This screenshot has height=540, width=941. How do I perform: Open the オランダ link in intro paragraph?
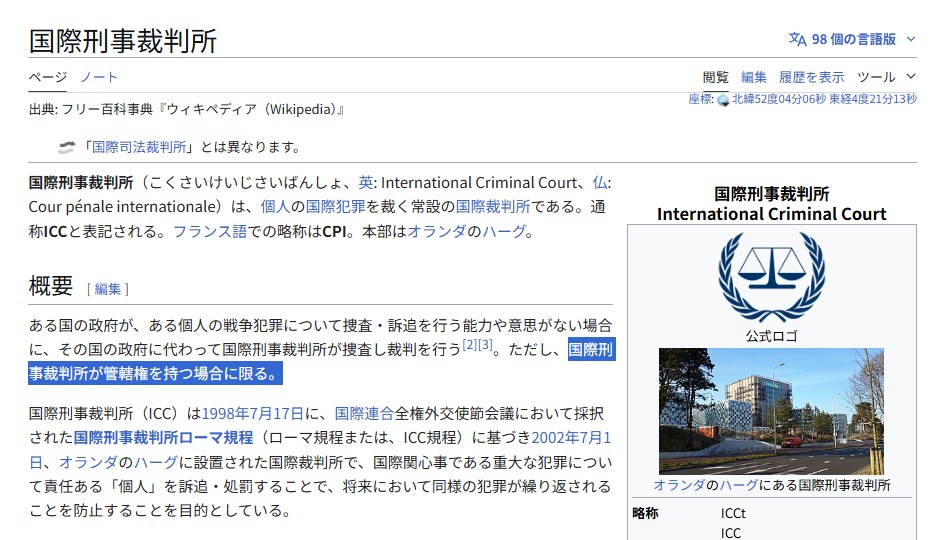(437, 231)
